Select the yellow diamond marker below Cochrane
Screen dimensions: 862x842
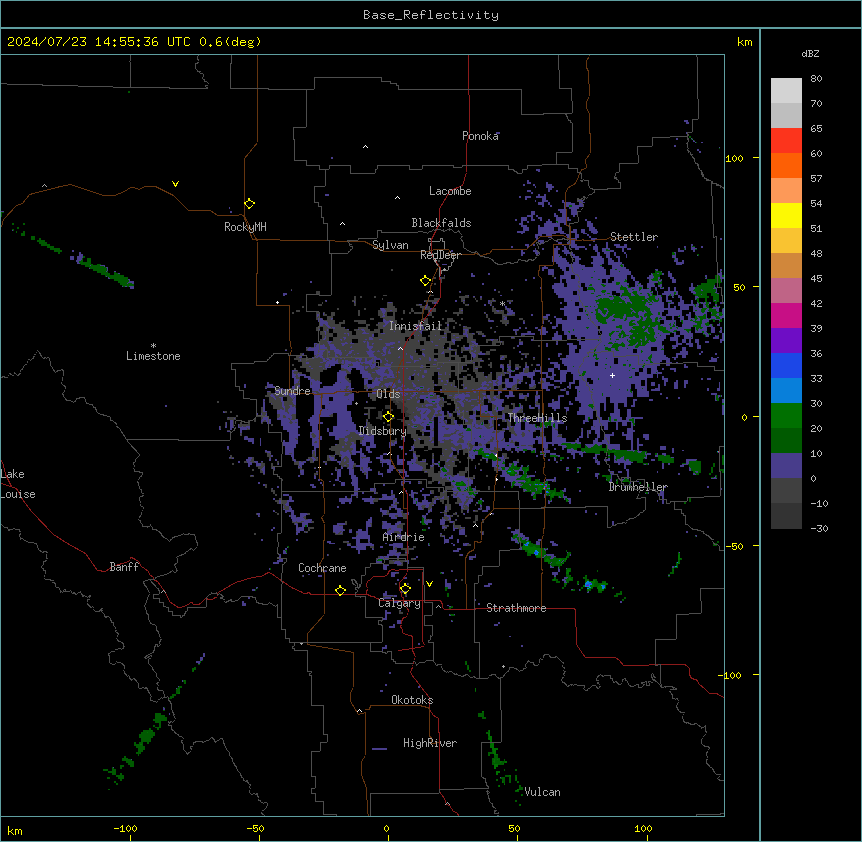coord(340,590)
